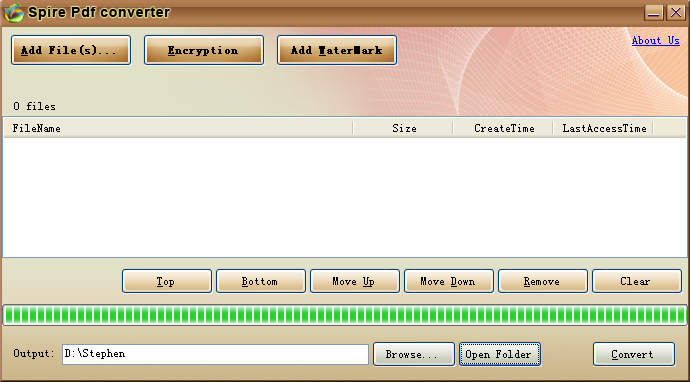Viewport: 690px width, 382px height.
Task: Open the Encryption settings
Action: coord(204,50)
